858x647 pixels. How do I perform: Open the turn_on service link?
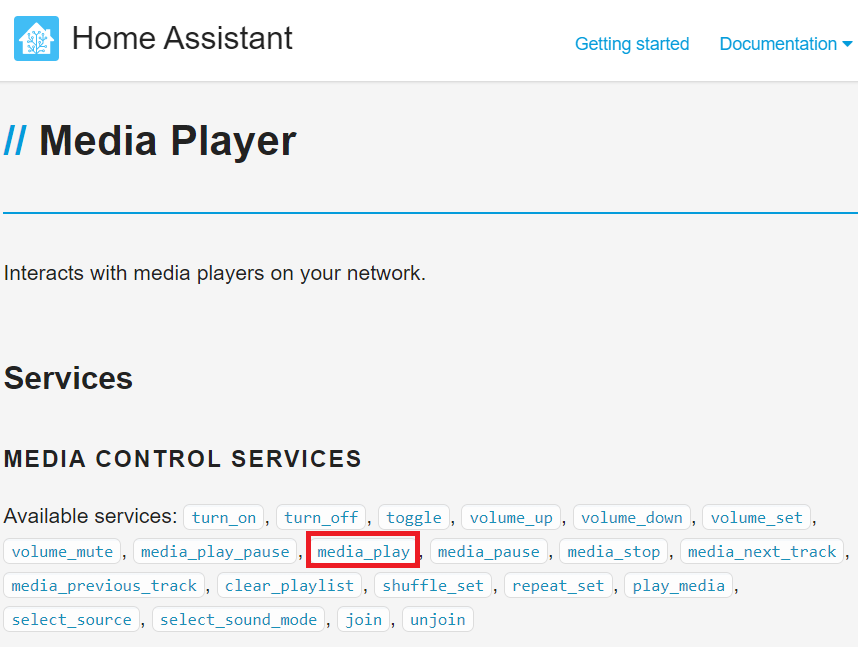pos(224,517)
